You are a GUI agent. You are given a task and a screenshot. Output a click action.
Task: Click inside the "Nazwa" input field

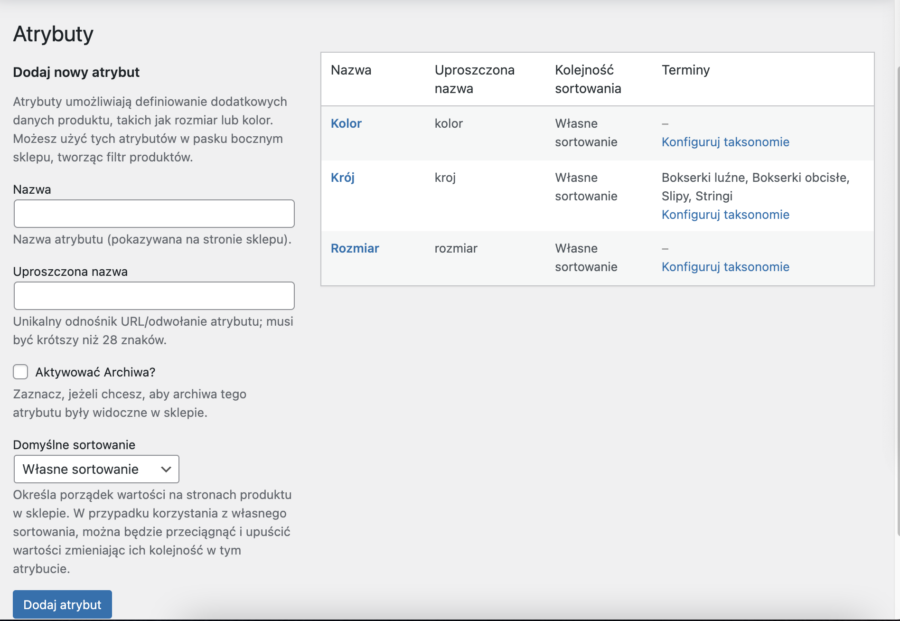(153, 213)
